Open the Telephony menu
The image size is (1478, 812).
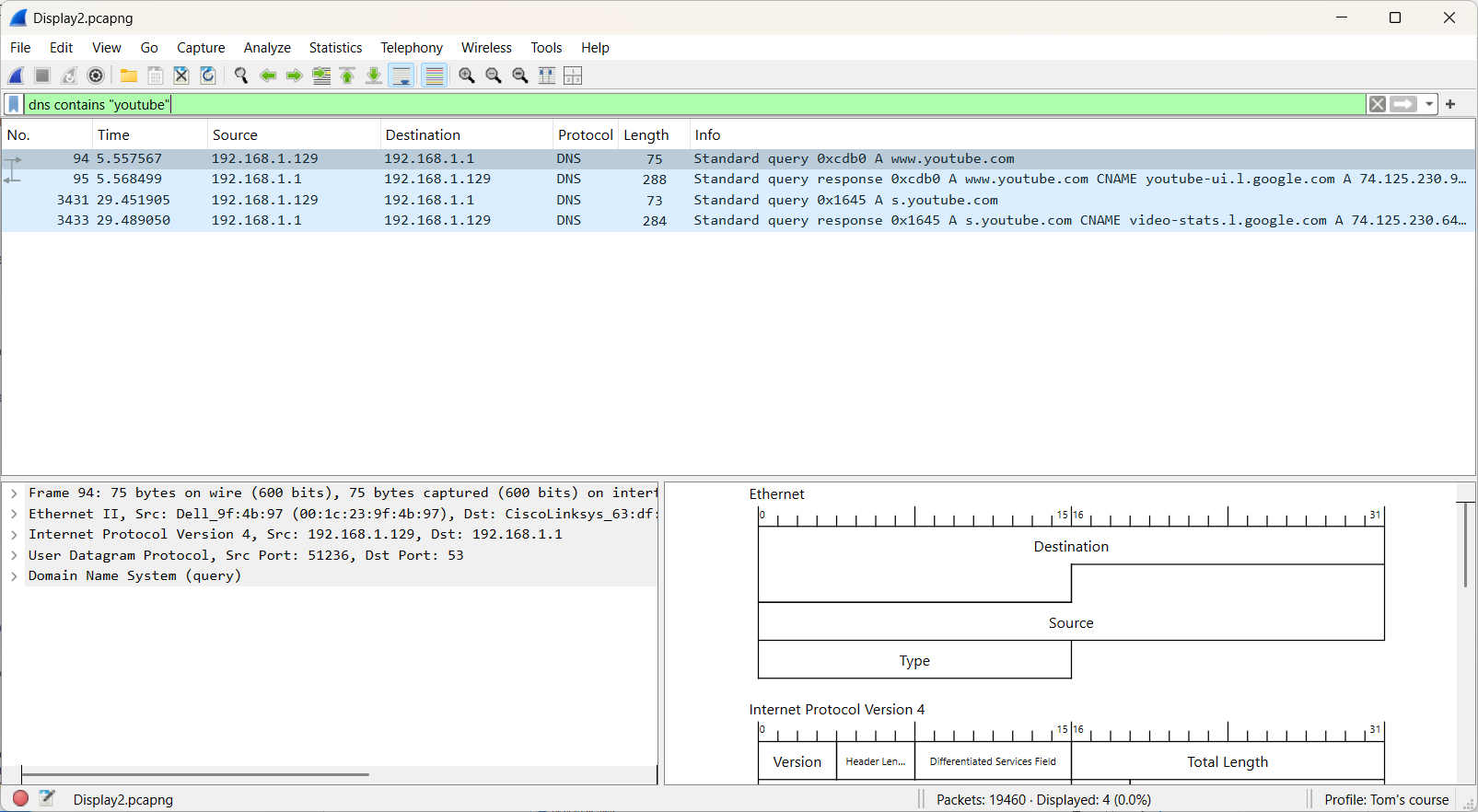[x=412, y=48]
